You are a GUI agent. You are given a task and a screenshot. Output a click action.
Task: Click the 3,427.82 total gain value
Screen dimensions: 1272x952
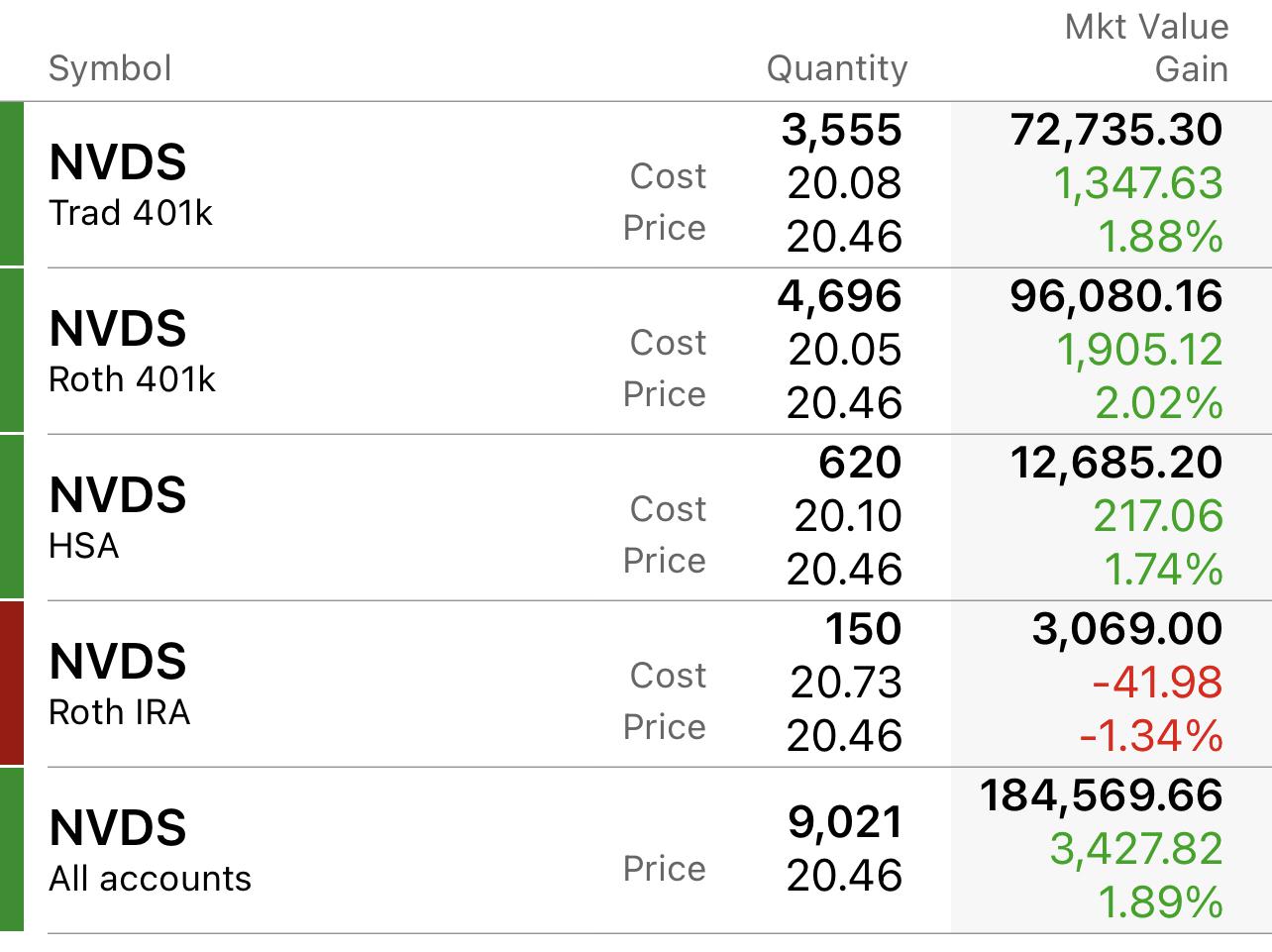point(1136,849)
